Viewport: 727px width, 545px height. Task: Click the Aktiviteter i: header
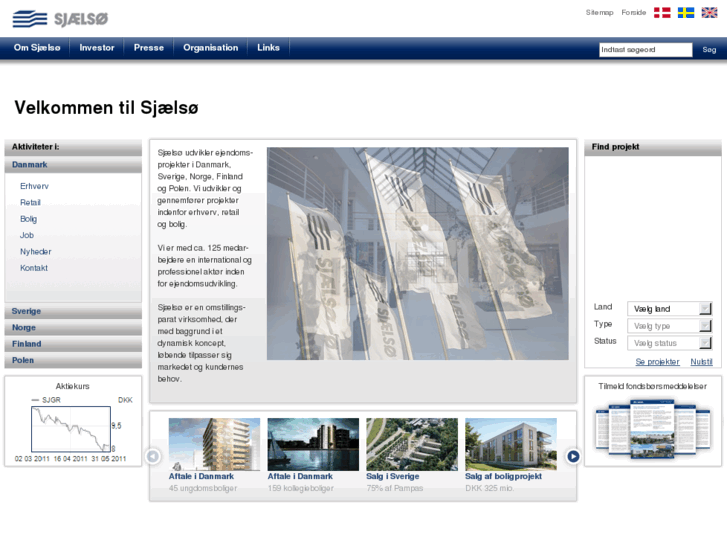pyautogui.click(x=73, y=147)
